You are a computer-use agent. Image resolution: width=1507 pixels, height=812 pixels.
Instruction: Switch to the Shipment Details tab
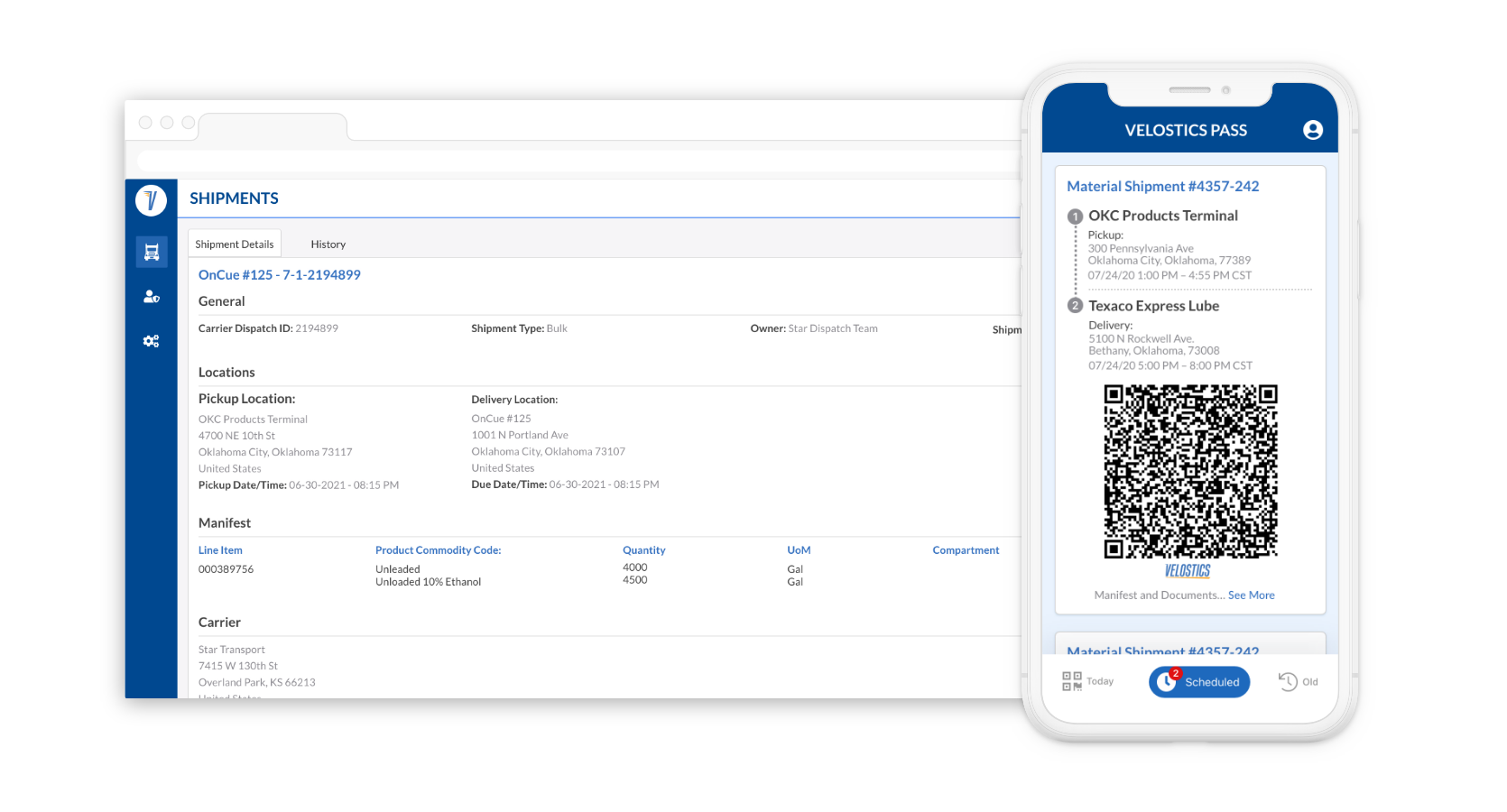pos(235,244)
